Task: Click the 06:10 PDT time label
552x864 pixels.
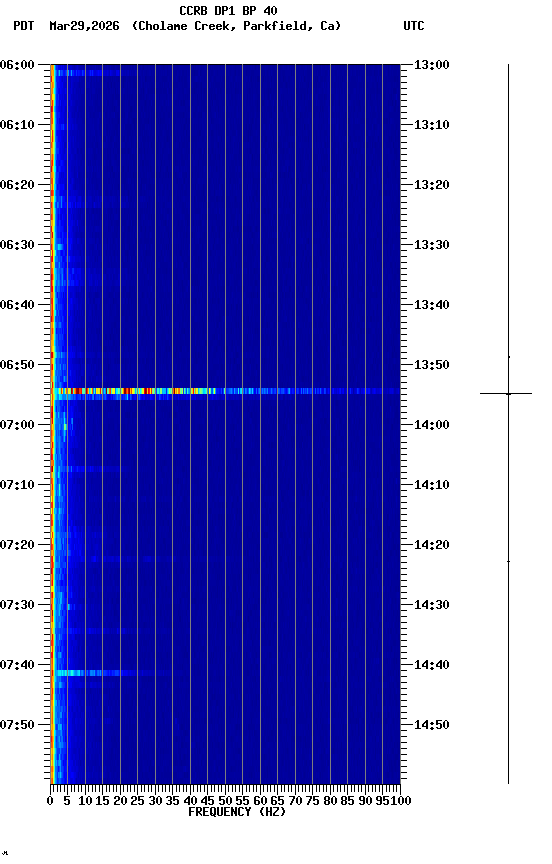Action: pyautogui.click(x=17, y=125)
